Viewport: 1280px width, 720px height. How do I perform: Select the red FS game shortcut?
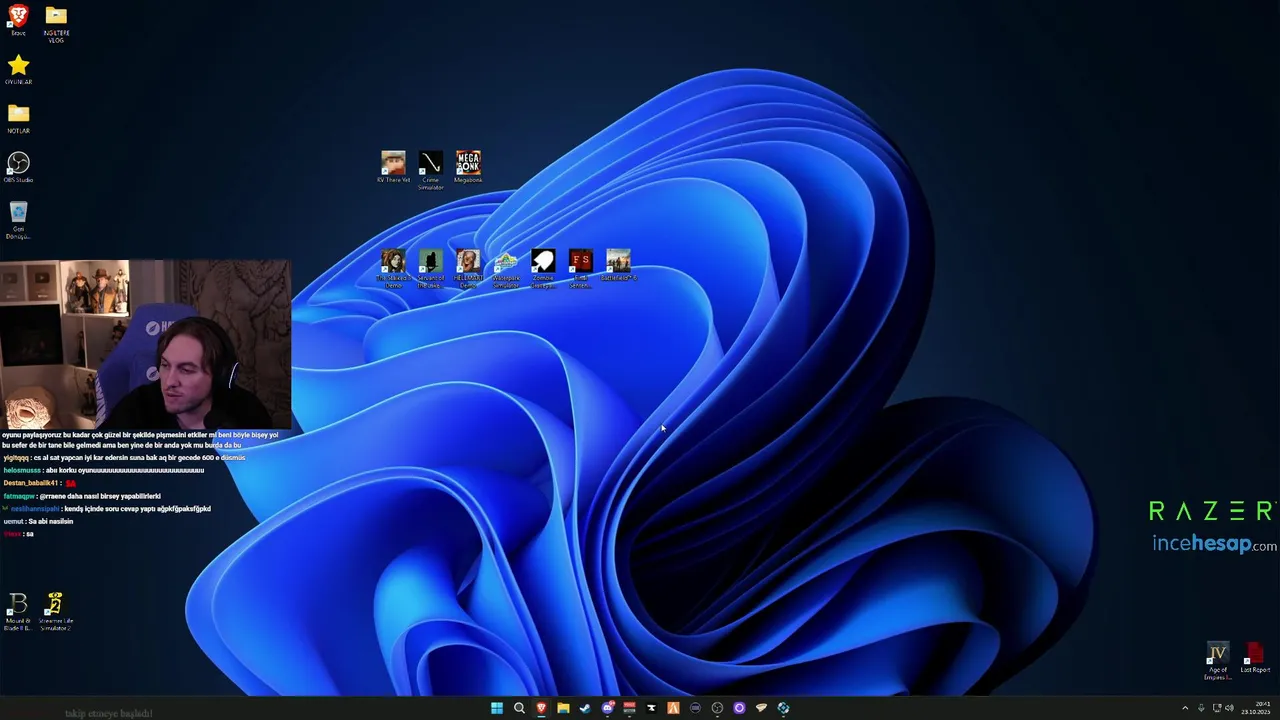[x=581, y=269]
